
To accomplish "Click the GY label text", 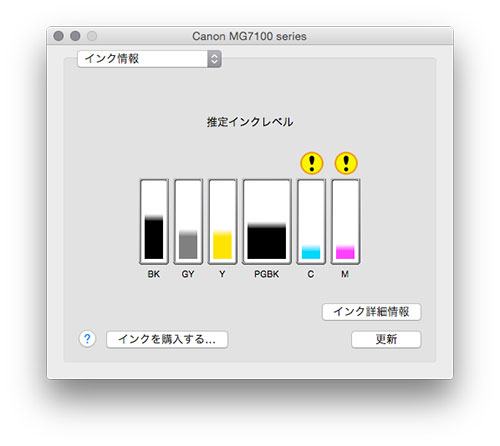I will coord(188,274).
